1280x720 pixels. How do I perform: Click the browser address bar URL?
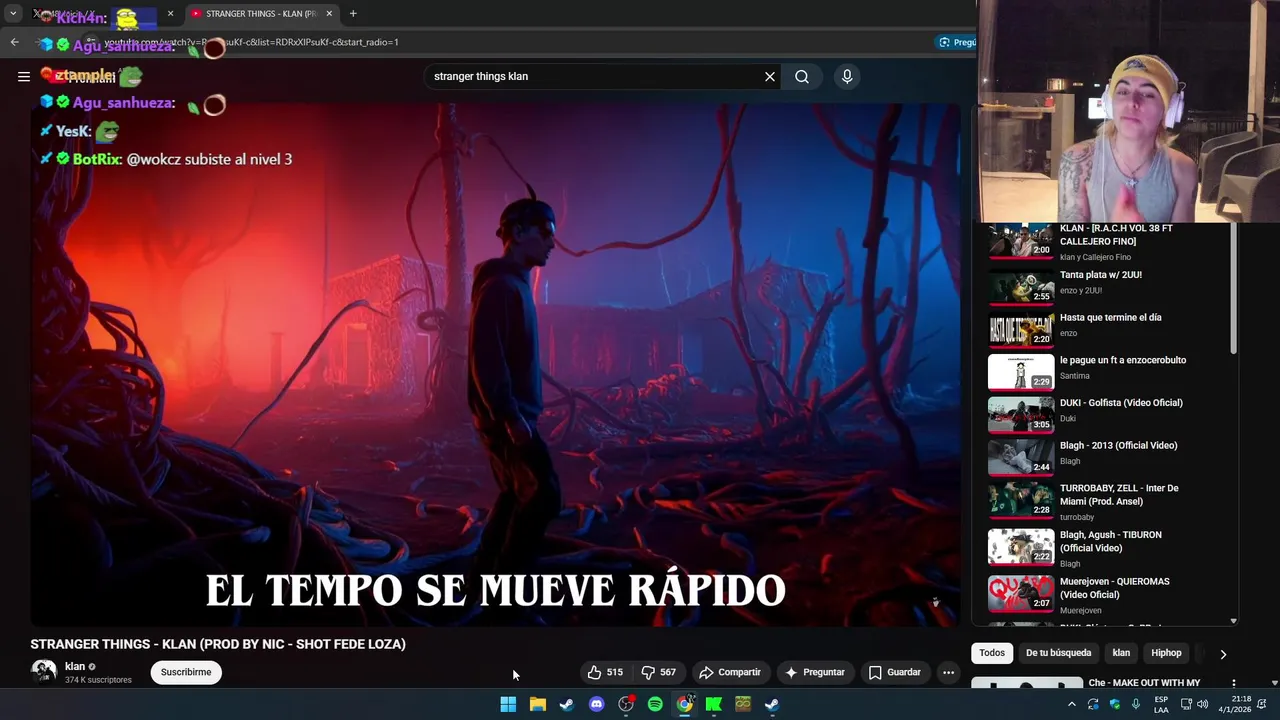pyautogui.click(x=250, y=42)
